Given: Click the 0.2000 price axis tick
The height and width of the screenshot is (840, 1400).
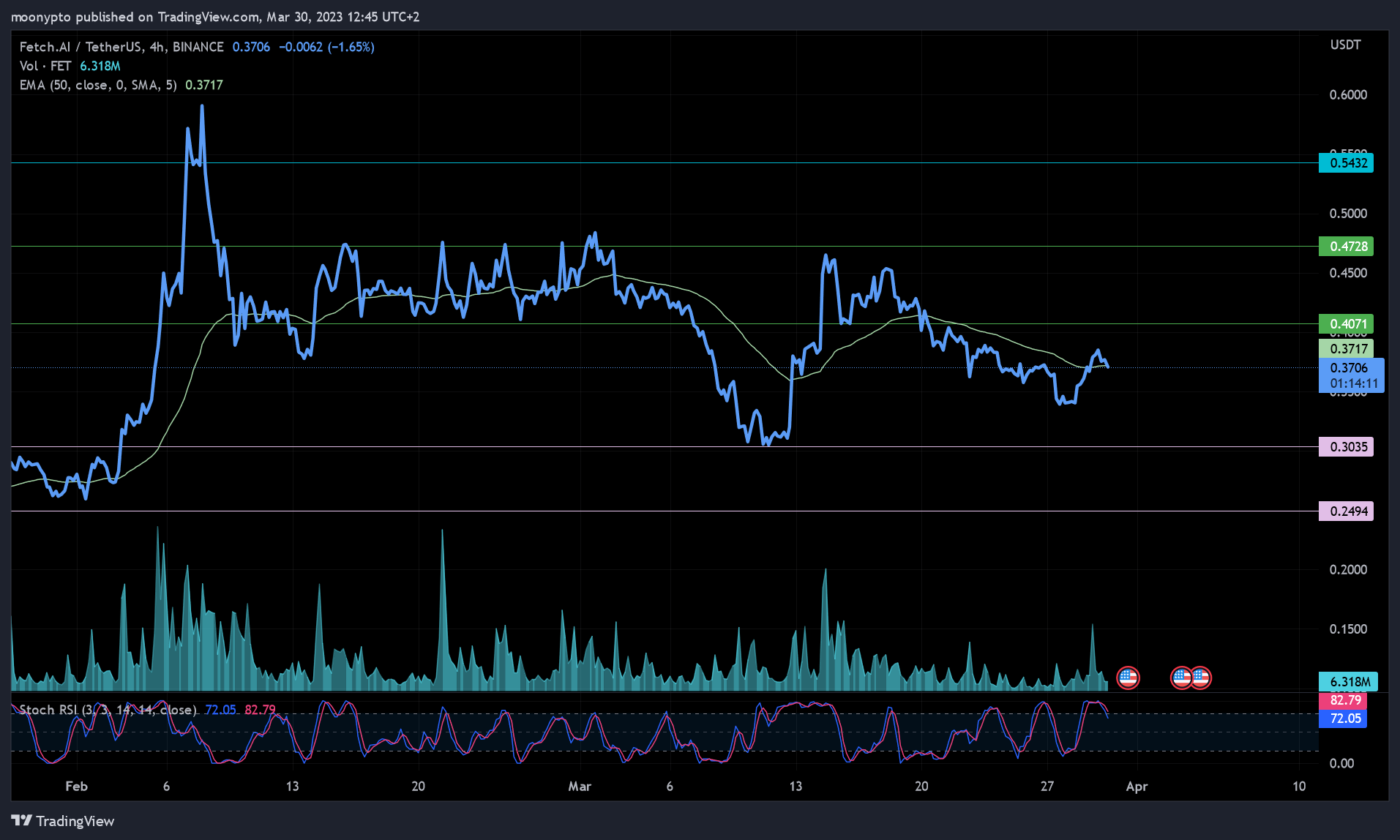Looking at the screenshot, I should pos(1348,569).
